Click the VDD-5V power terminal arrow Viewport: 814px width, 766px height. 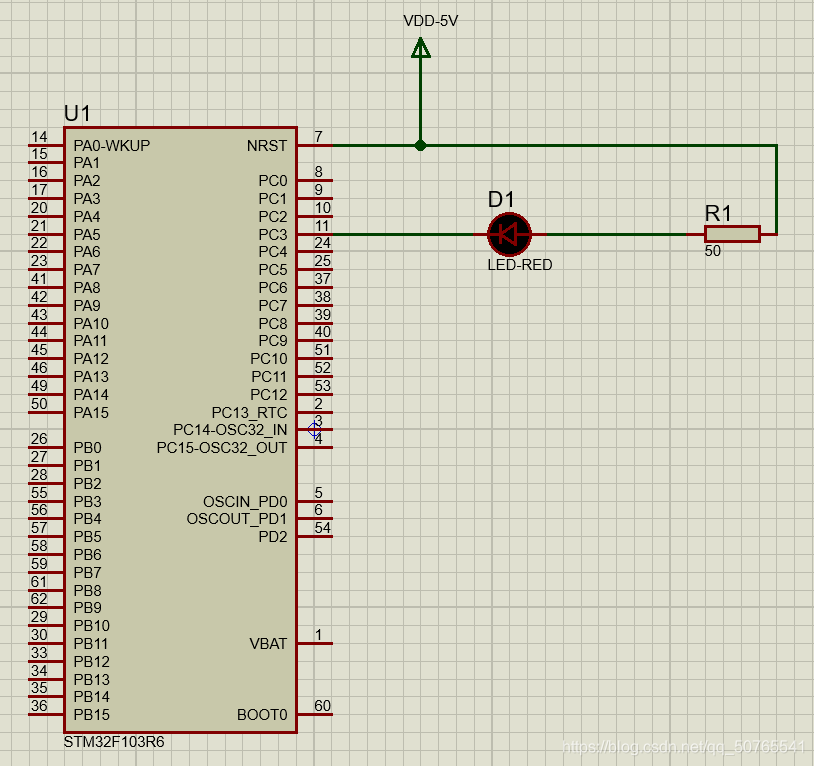[x=420, y=48]
